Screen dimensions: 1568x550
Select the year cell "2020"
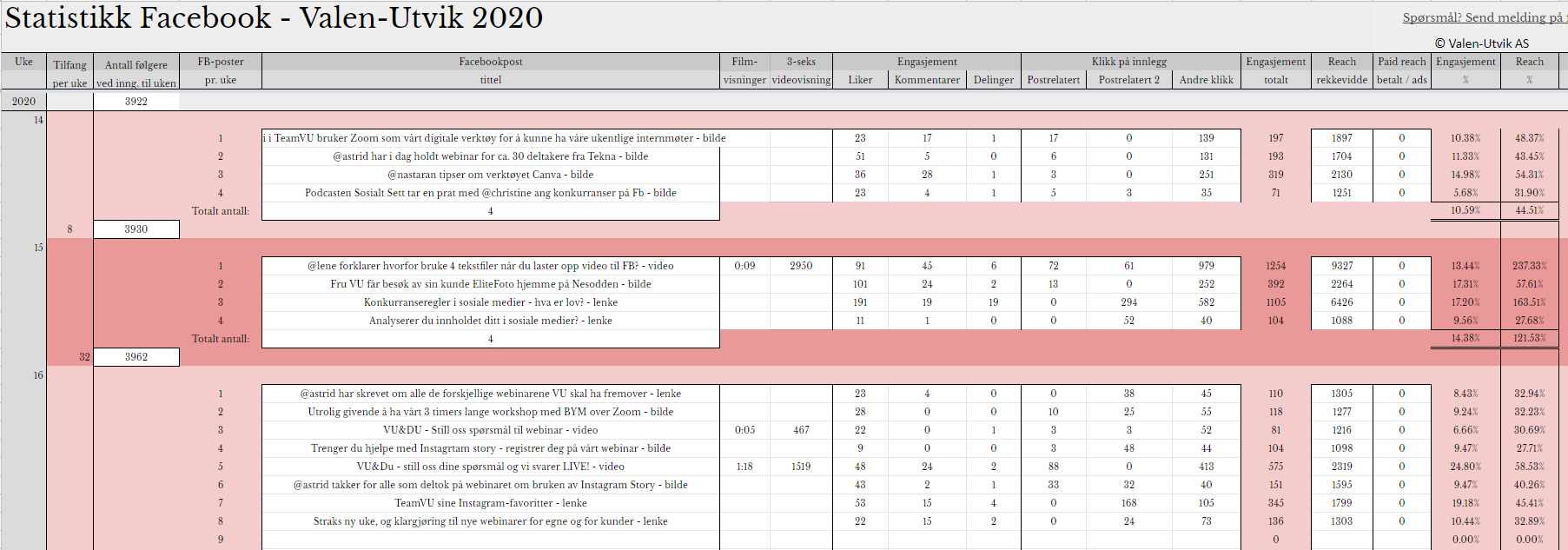point(23,102)
